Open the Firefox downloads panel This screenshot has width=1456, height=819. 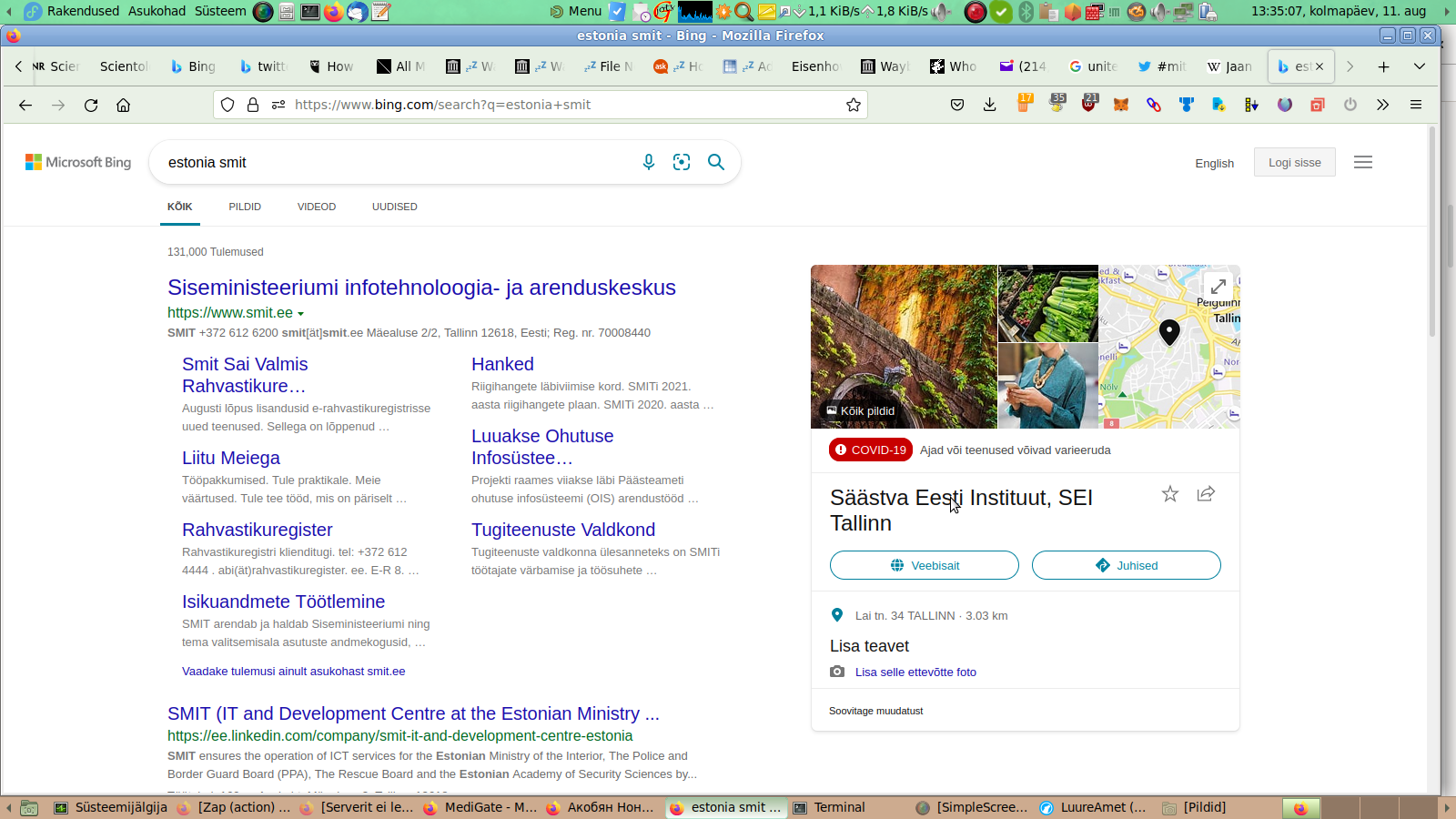pyautogui.click(x=989, y=105)
